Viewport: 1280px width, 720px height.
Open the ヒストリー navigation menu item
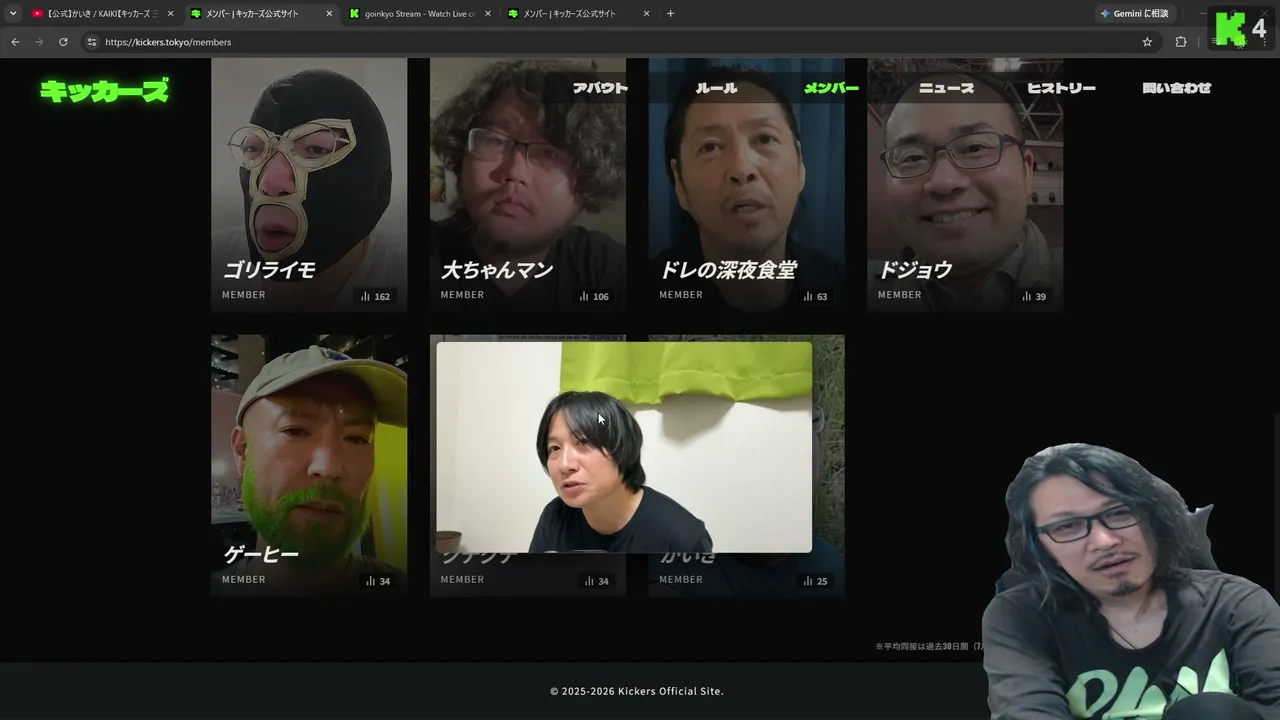pyautogui.click(x=1061, y=88)
